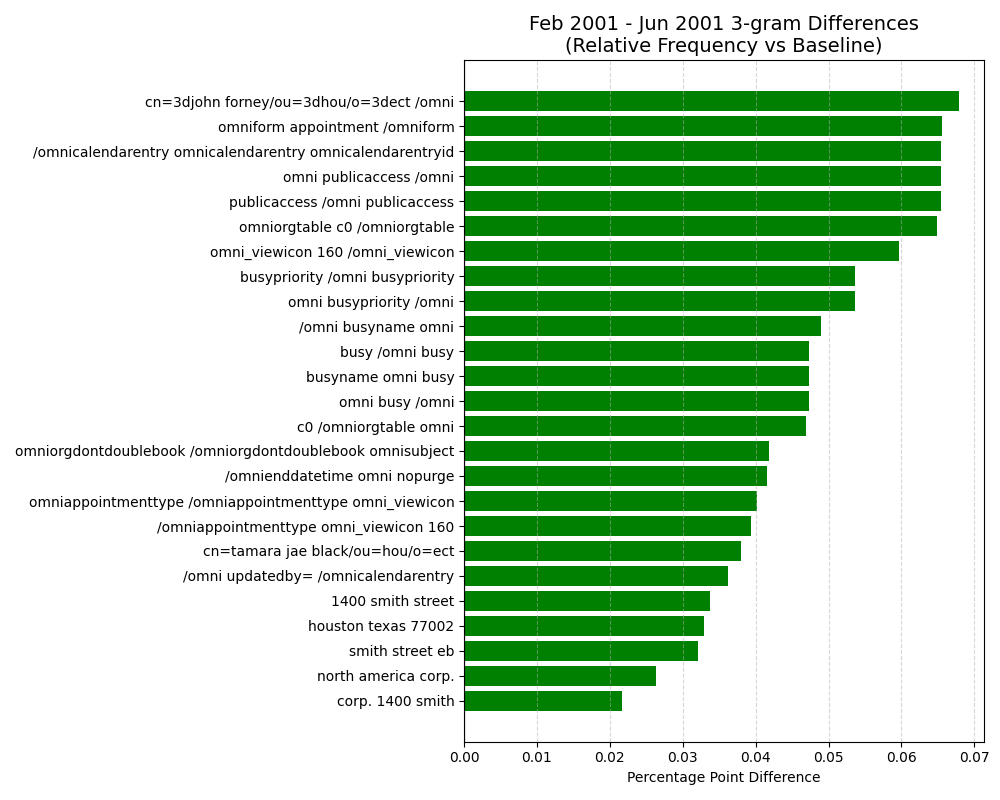This screenshot has height=800, width=1000.
Task: Click the x-axis tick '0.06'
Action: pyautogui.click(x=901, y=757)
